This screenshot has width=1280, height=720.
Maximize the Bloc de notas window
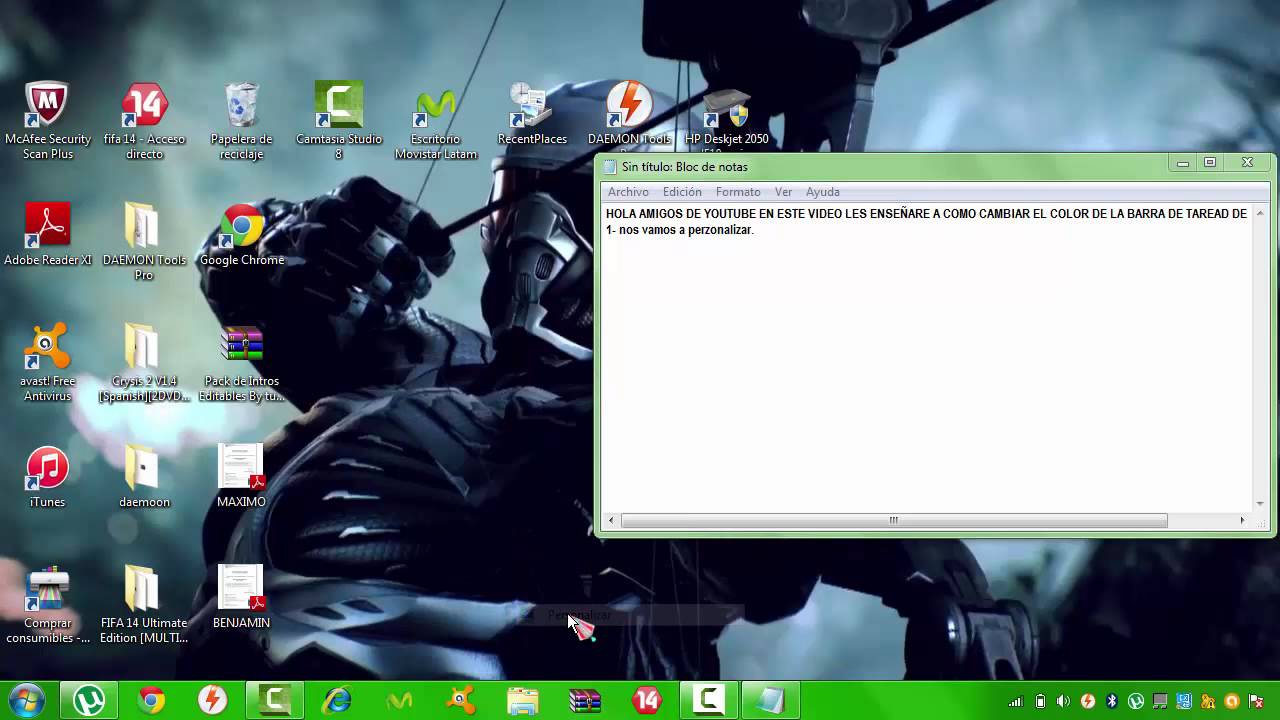click(1210, 163)
